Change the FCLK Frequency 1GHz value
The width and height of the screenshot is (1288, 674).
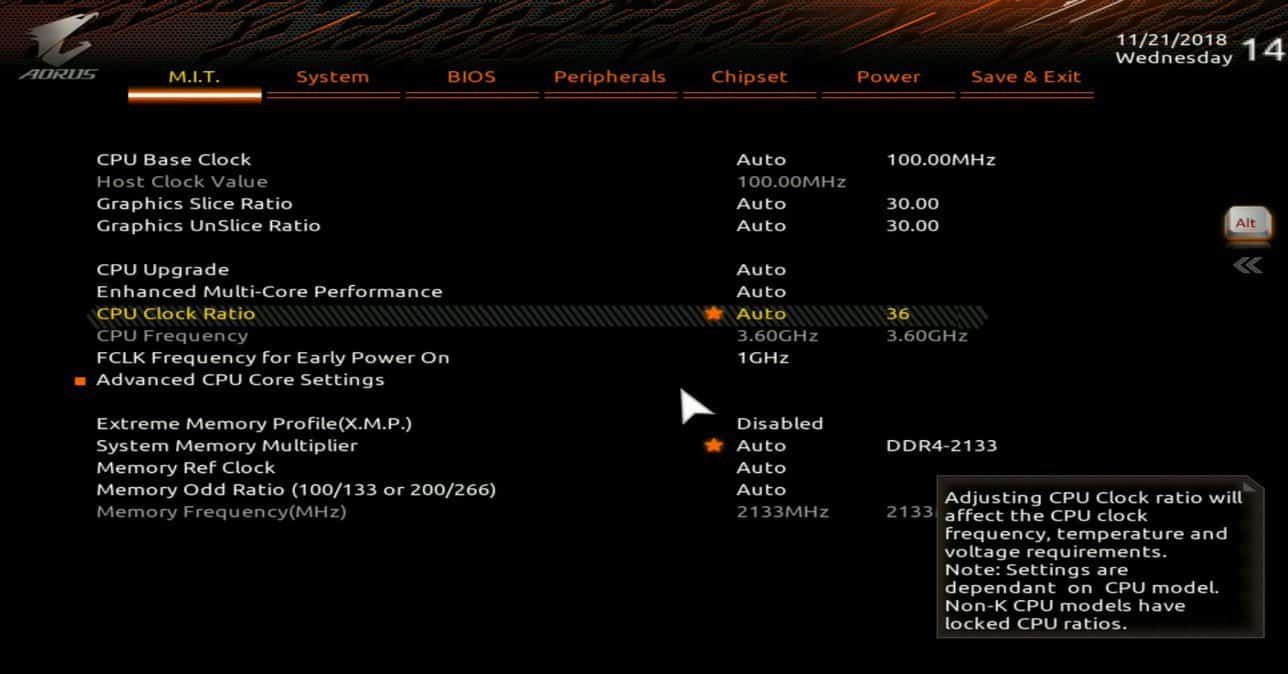[763, 358]
